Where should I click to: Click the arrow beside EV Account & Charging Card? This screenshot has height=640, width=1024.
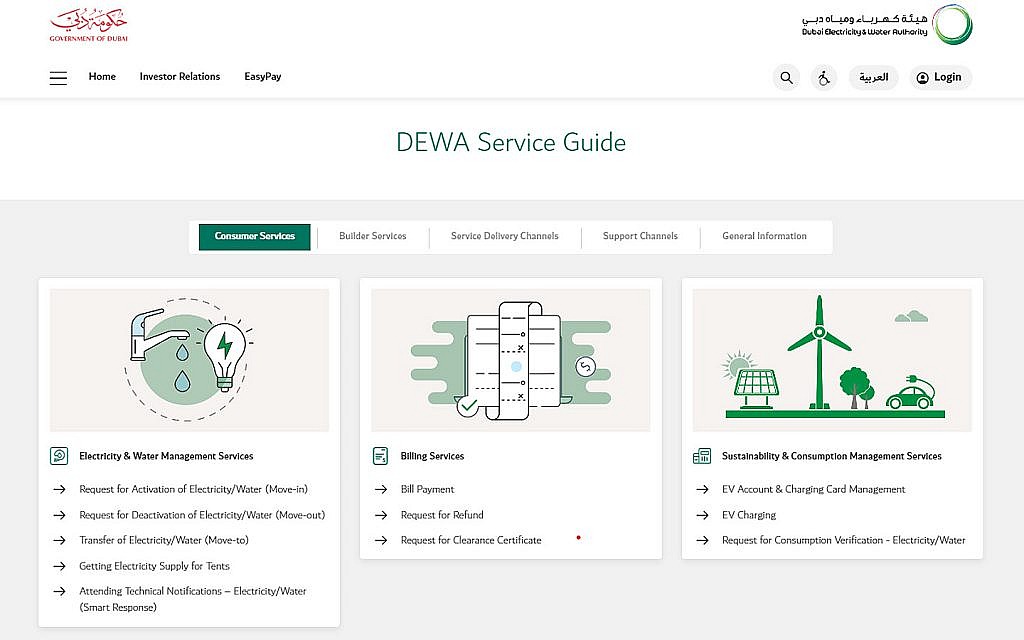[702, 489]
